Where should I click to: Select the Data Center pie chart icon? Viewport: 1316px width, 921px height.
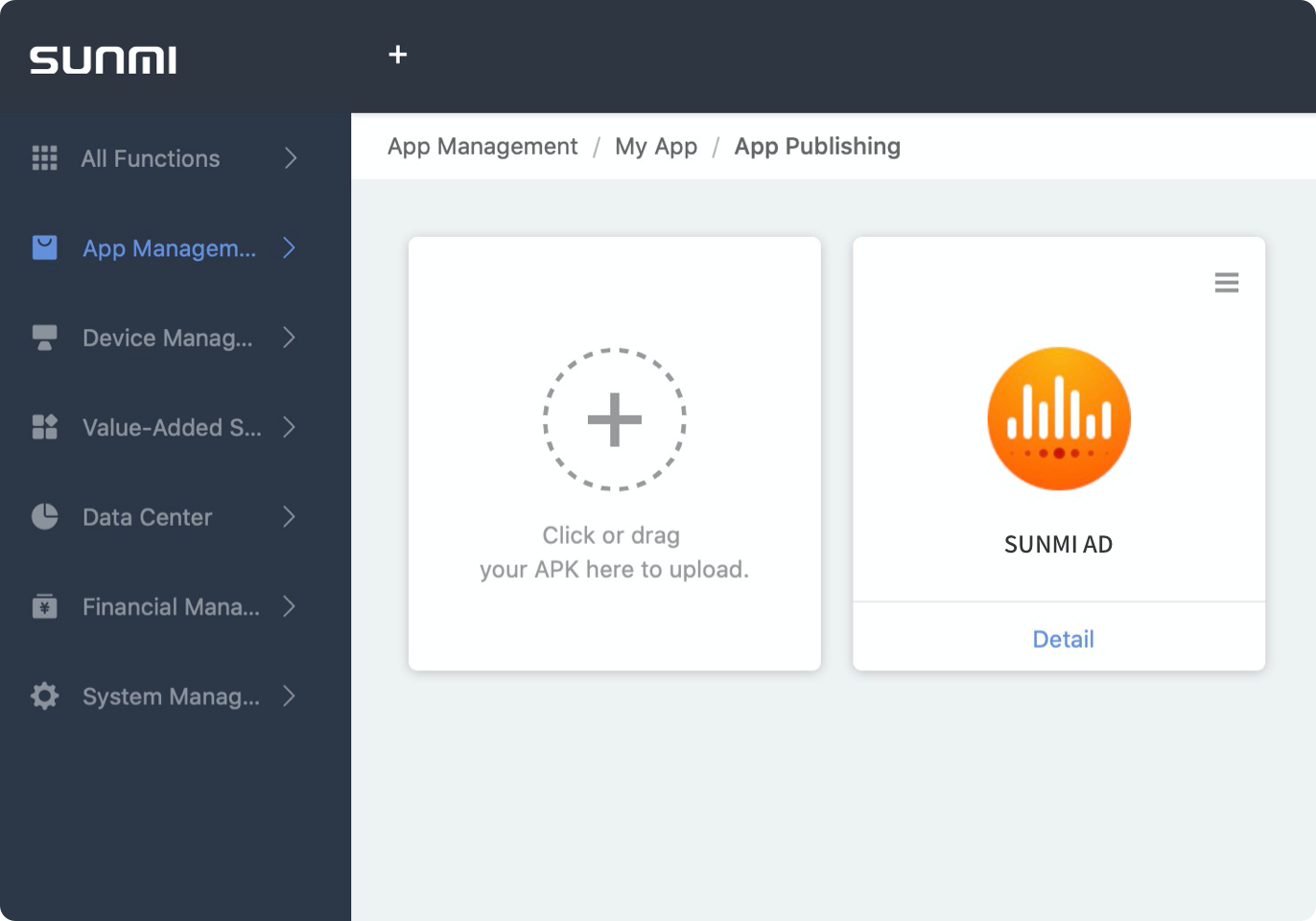[44, 517]
